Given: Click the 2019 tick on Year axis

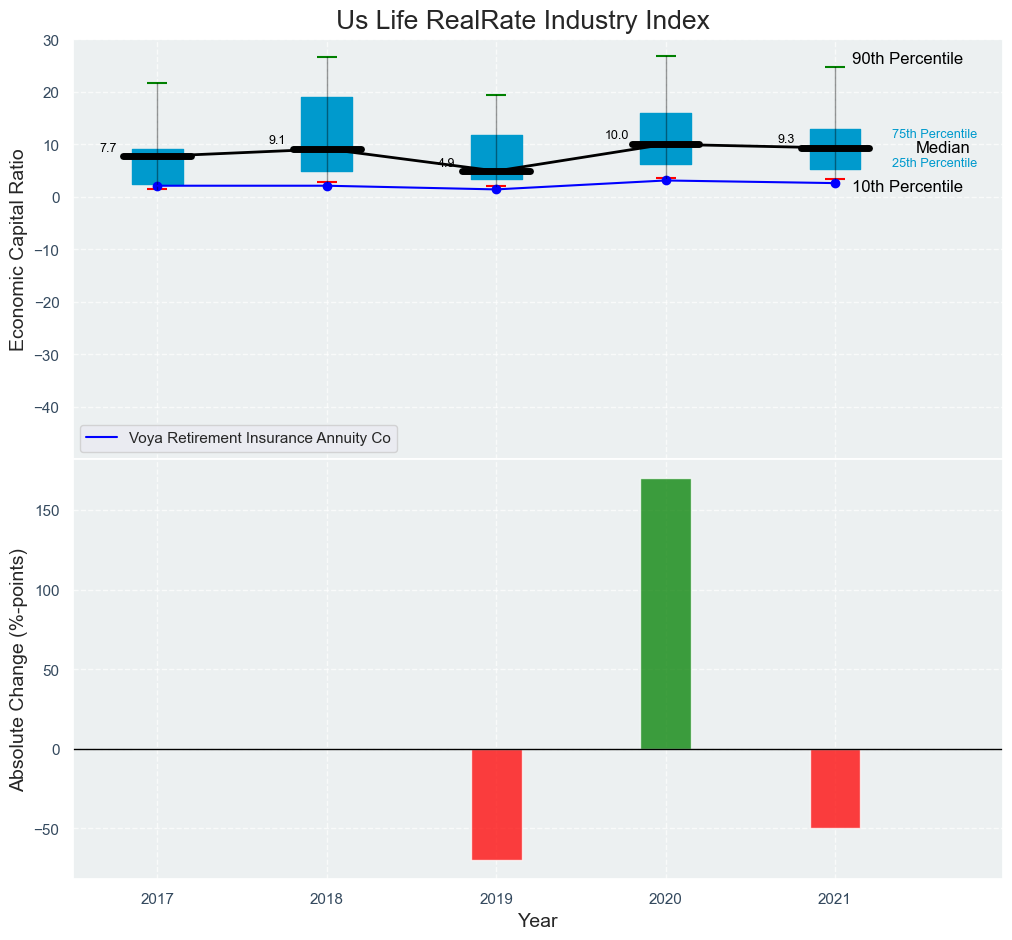Looking at the screenshot, I should 496,898.
